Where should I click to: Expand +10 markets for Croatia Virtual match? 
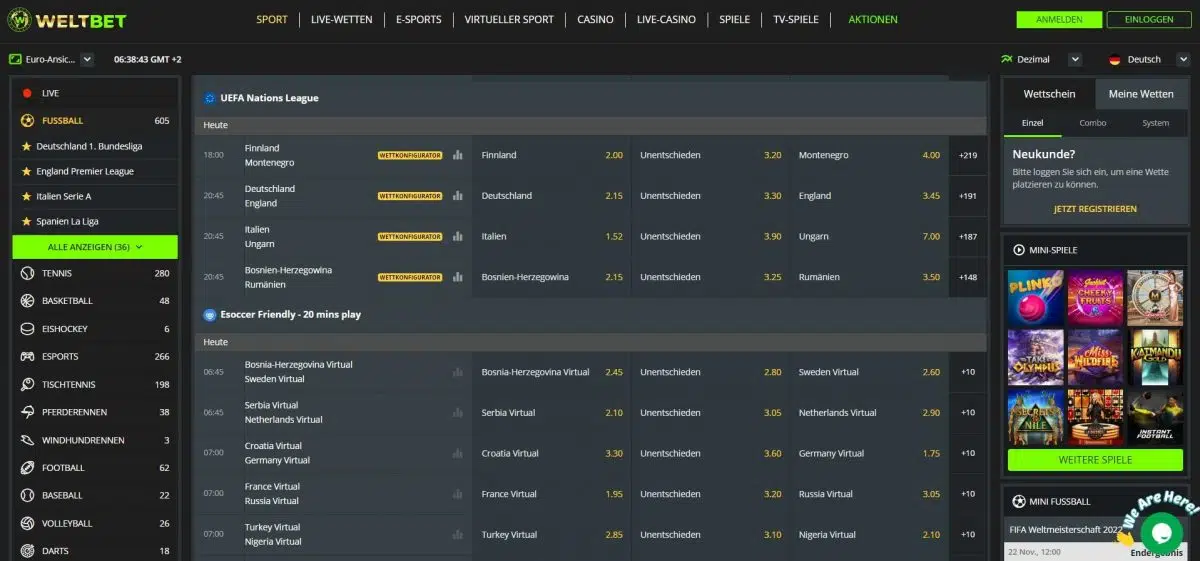click(967, 453)
